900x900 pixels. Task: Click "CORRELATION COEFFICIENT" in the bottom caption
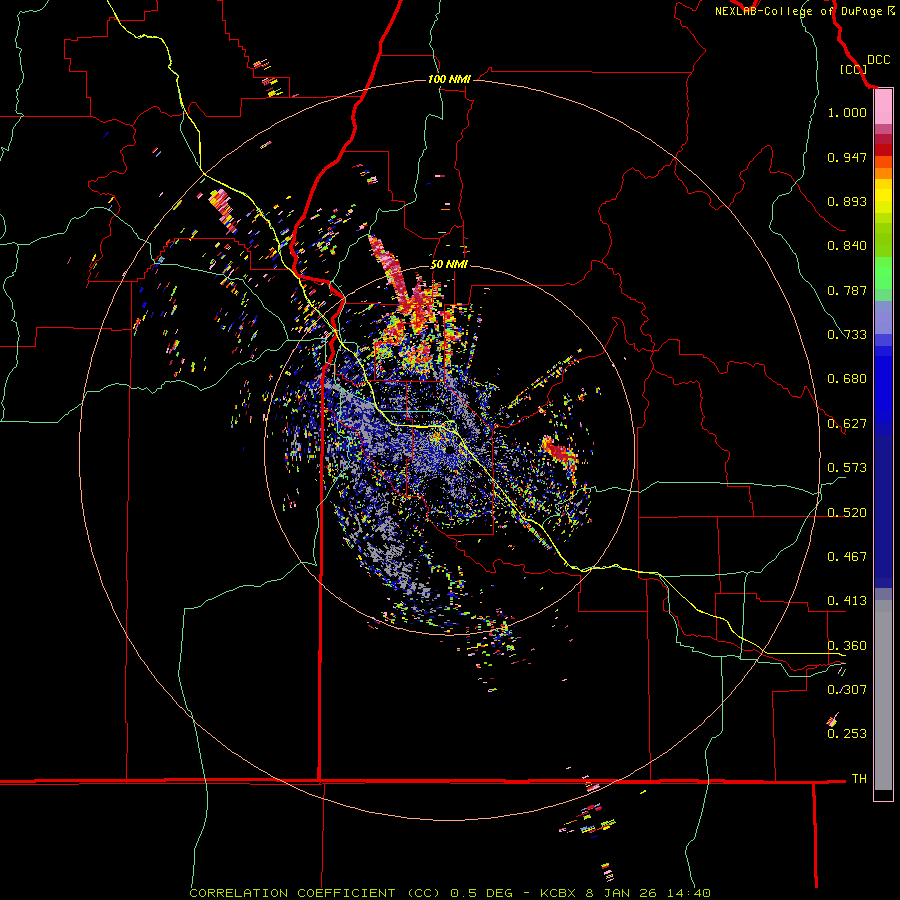[x=292, y=893]
